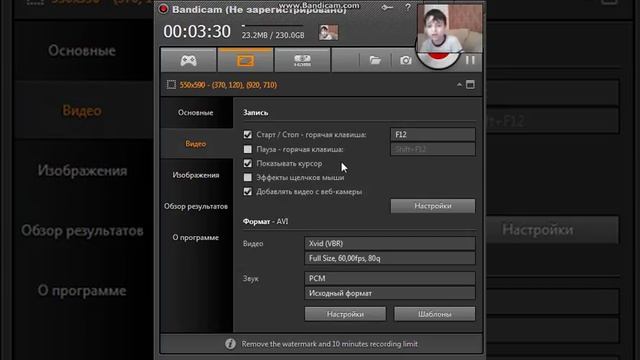Viewport: 640px width, 360px height.
Task: Click the Исходный формат field
Action: click(389, 293)
